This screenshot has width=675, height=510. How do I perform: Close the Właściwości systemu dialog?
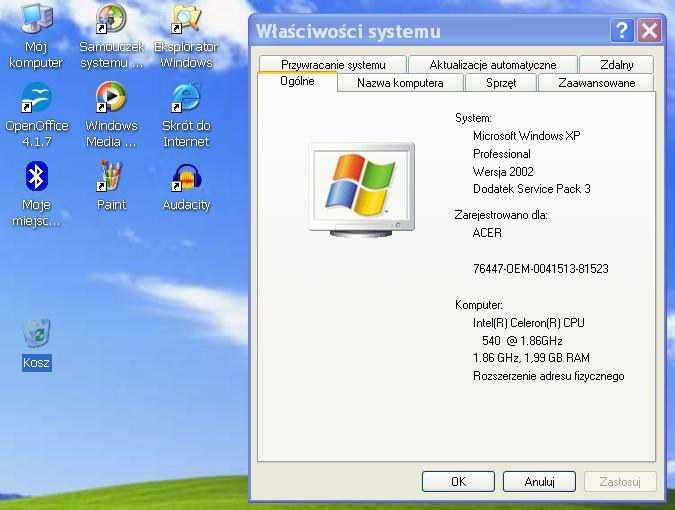(x=649, y=31)
